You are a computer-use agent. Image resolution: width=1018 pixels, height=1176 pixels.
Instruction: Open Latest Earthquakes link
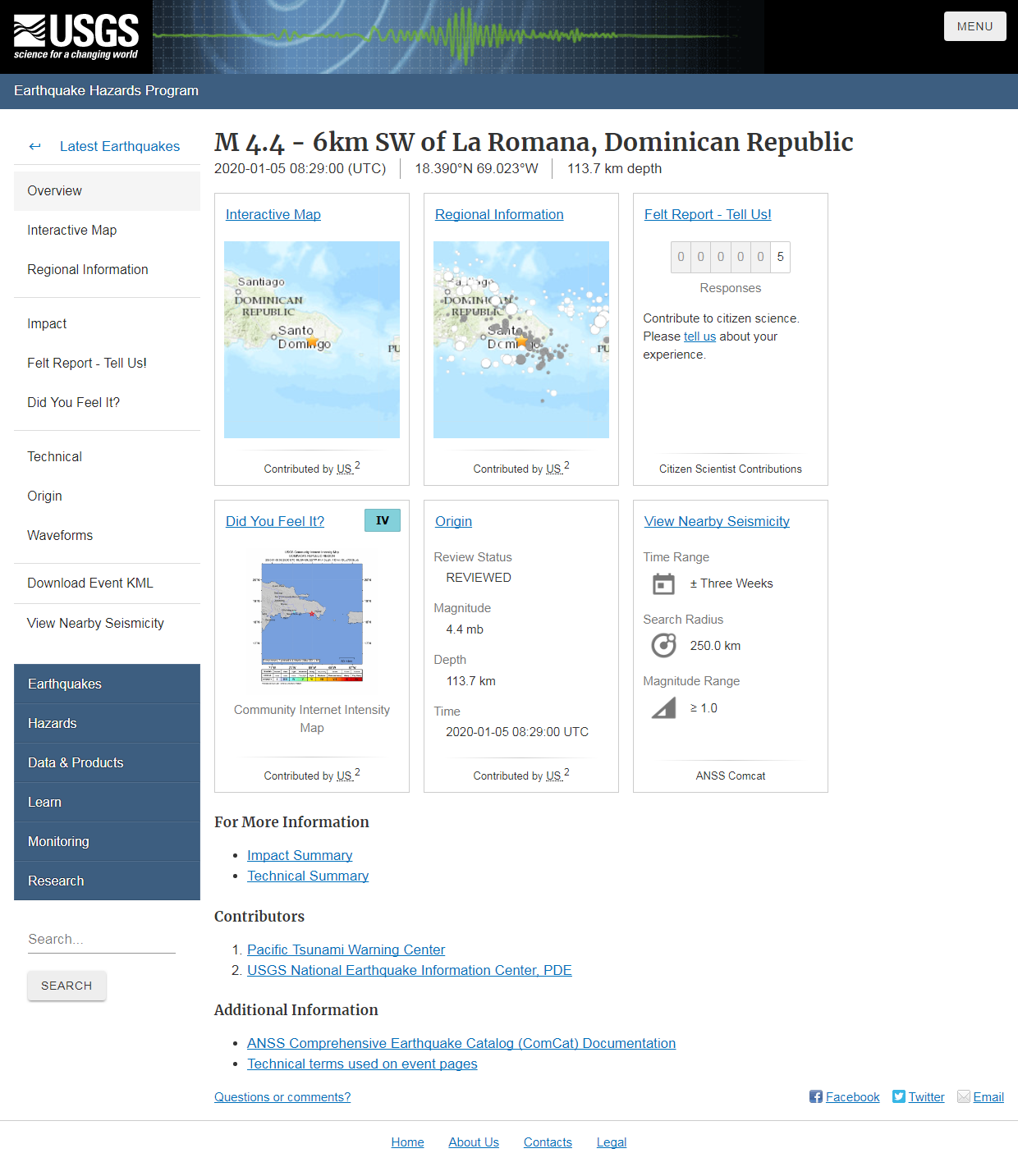click(x=120, y=146)
